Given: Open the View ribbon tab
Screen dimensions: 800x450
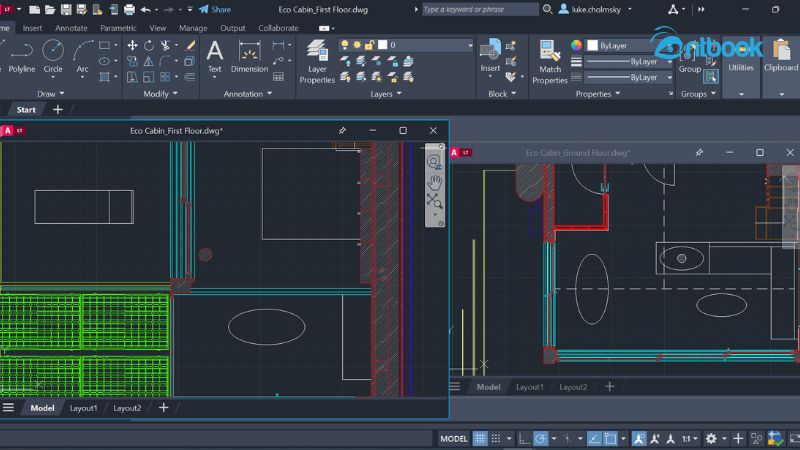Looking at the screenshot, I should [158, 28].
